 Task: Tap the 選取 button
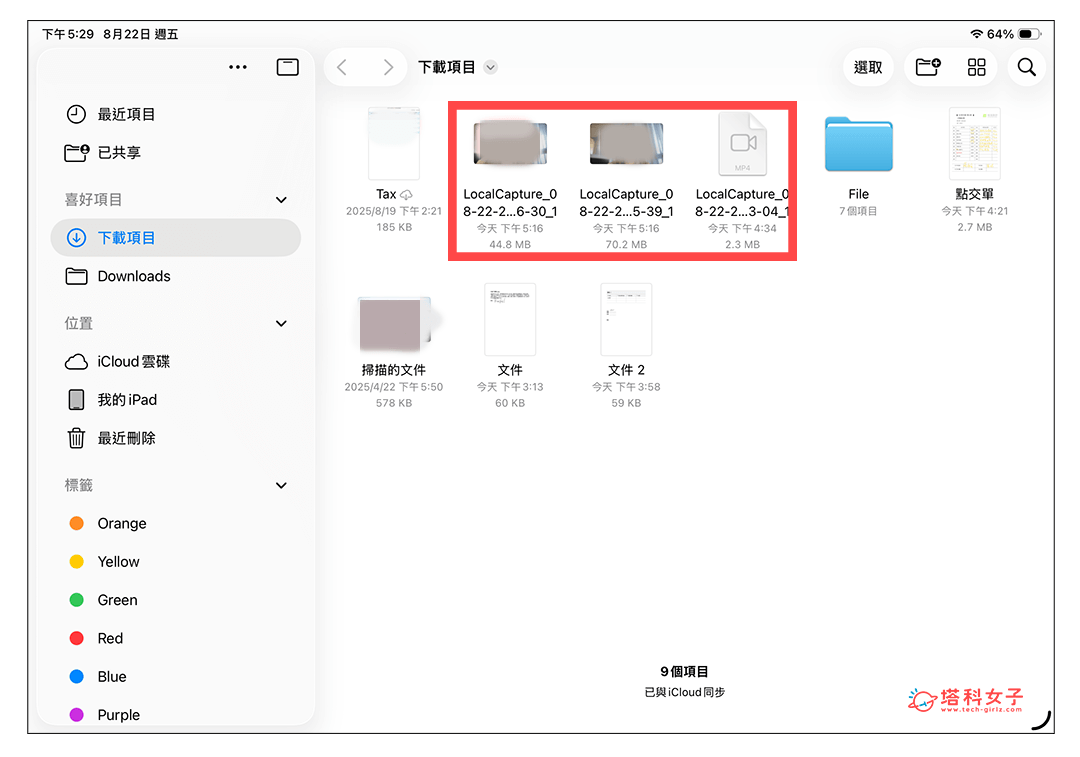(868, 67)
